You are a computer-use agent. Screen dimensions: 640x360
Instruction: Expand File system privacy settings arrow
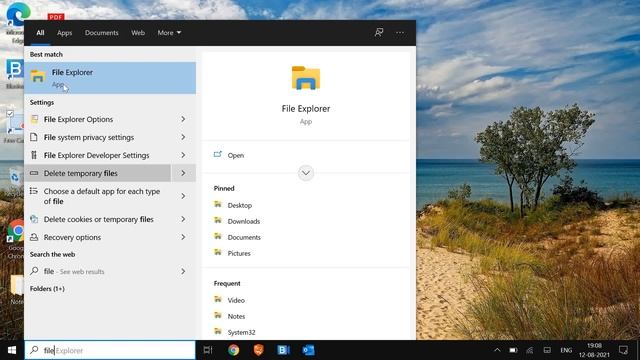click(x=183, y=137)
